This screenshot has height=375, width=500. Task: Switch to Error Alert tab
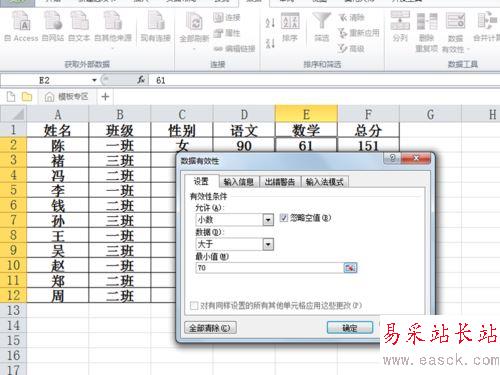point(280,182)
